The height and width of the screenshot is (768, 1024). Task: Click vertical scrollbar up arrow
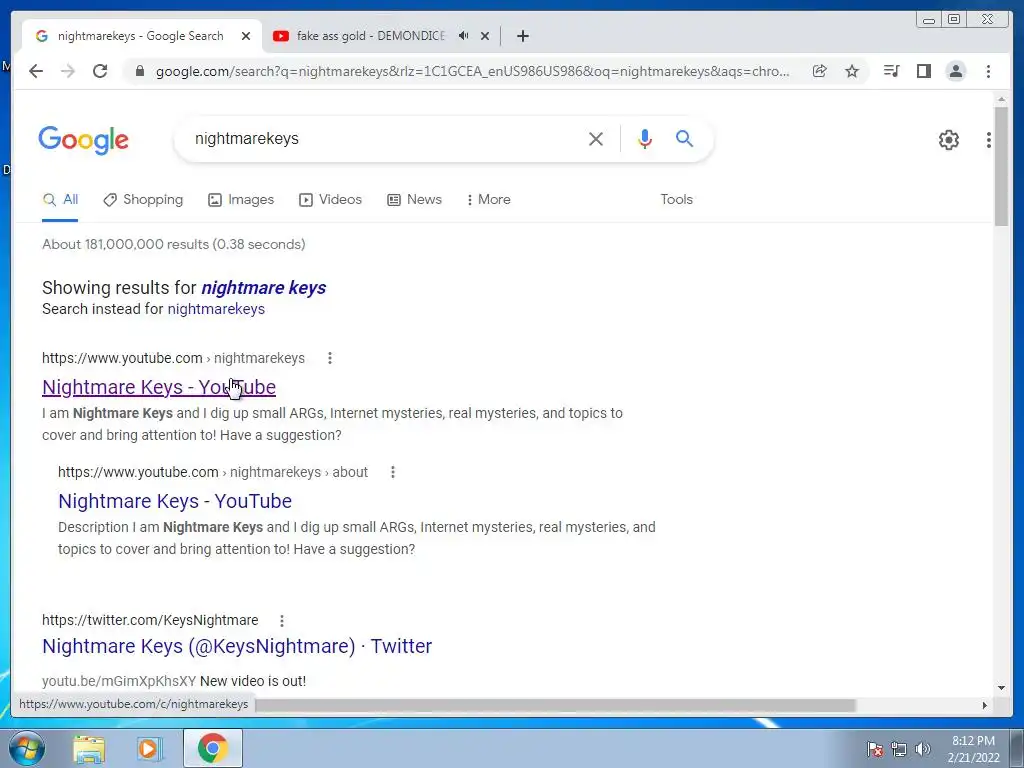(x=1002, y=99)
